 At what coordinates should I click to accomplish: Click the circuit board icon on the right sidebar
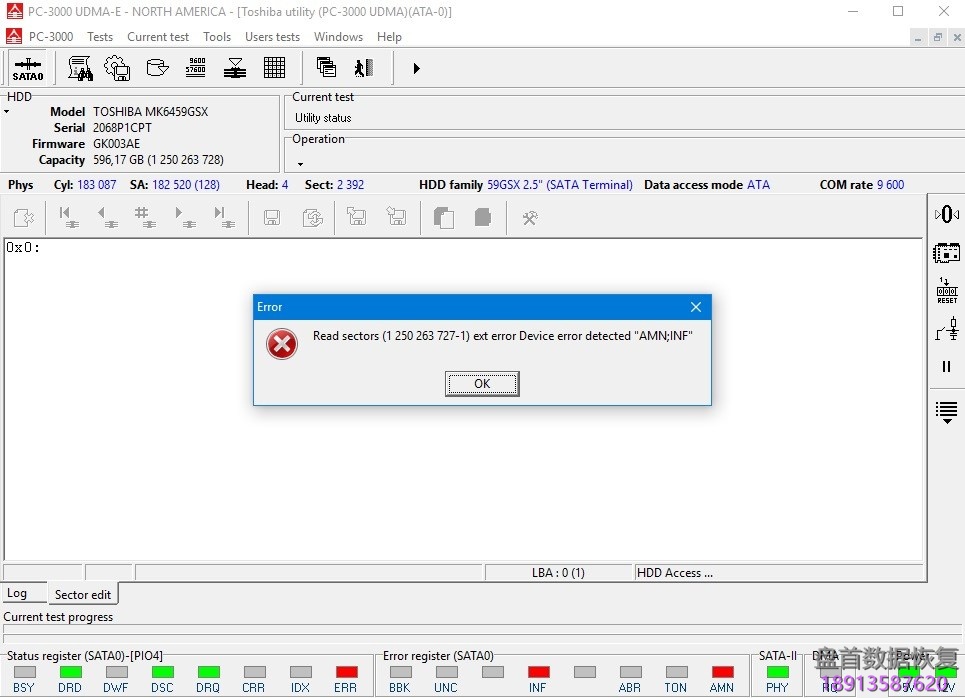[946, 253]
